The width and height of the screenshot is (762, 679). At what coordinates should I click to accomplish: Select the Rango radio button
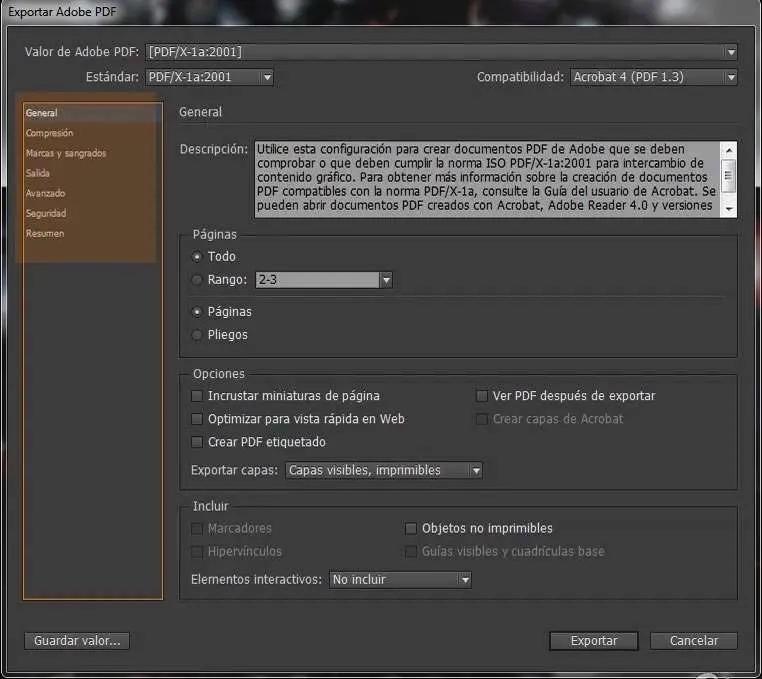pos(197,280)
